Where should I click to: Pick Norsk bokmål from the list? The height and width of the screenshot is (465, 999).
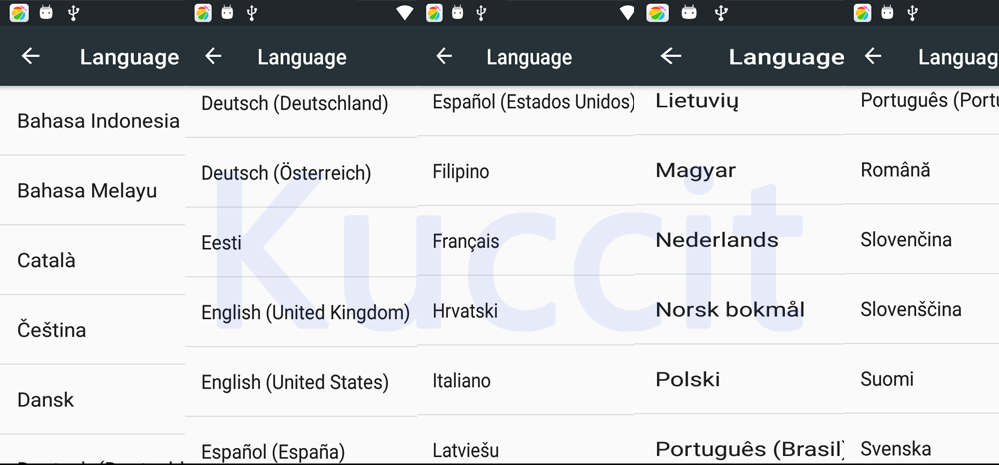pos(730,310)
